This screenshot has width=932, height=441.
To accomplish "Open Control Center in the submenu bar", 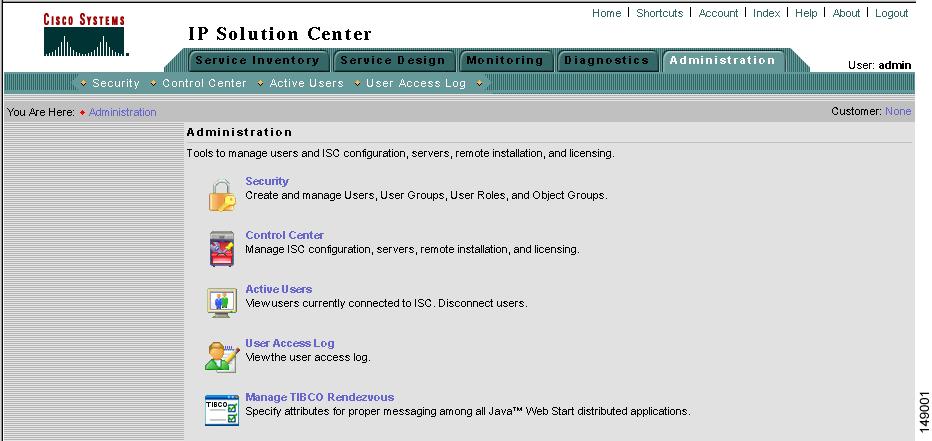I will [204, 83].
